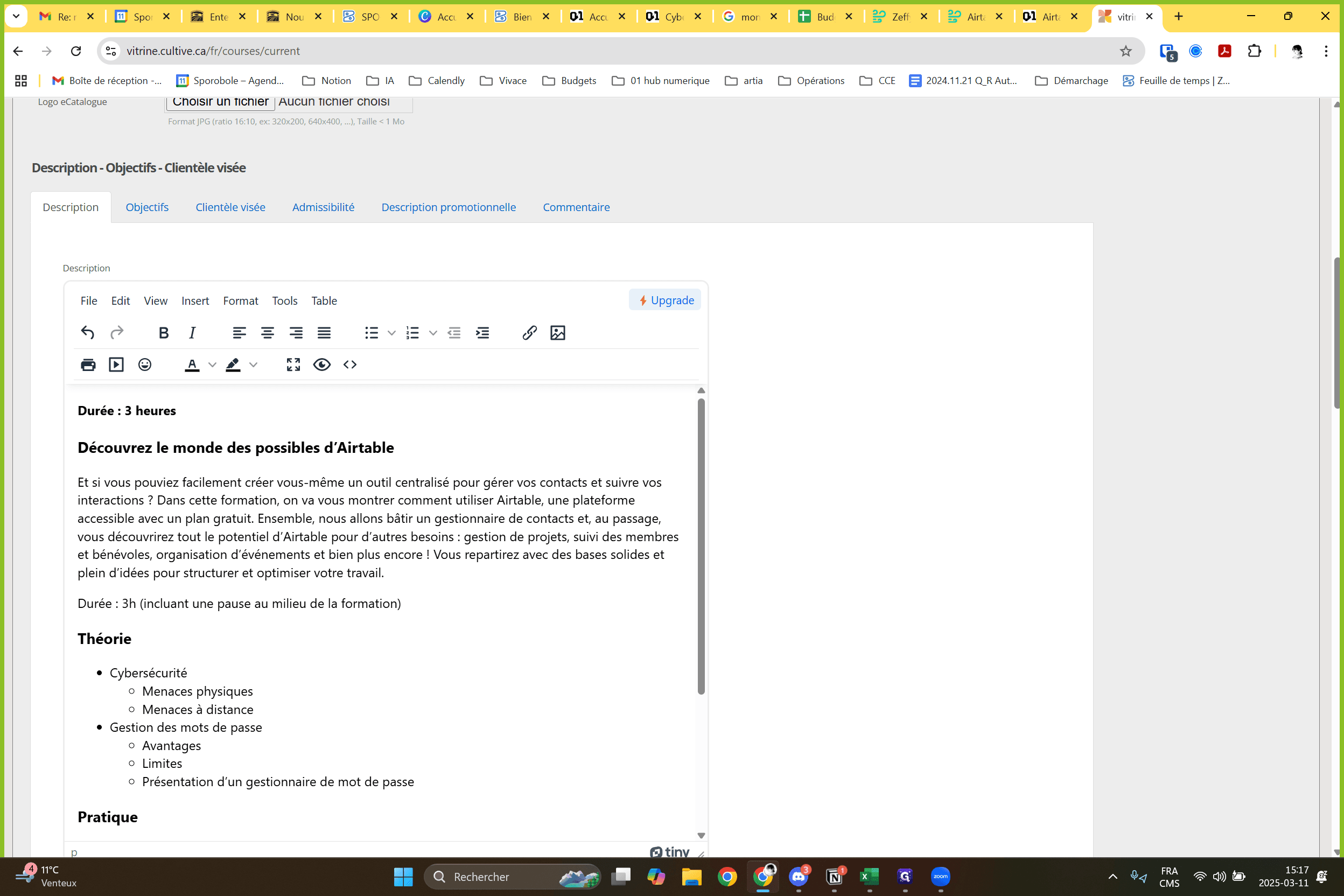Insert a bullet list
The image size is (1344, 896).
(372, 333)
